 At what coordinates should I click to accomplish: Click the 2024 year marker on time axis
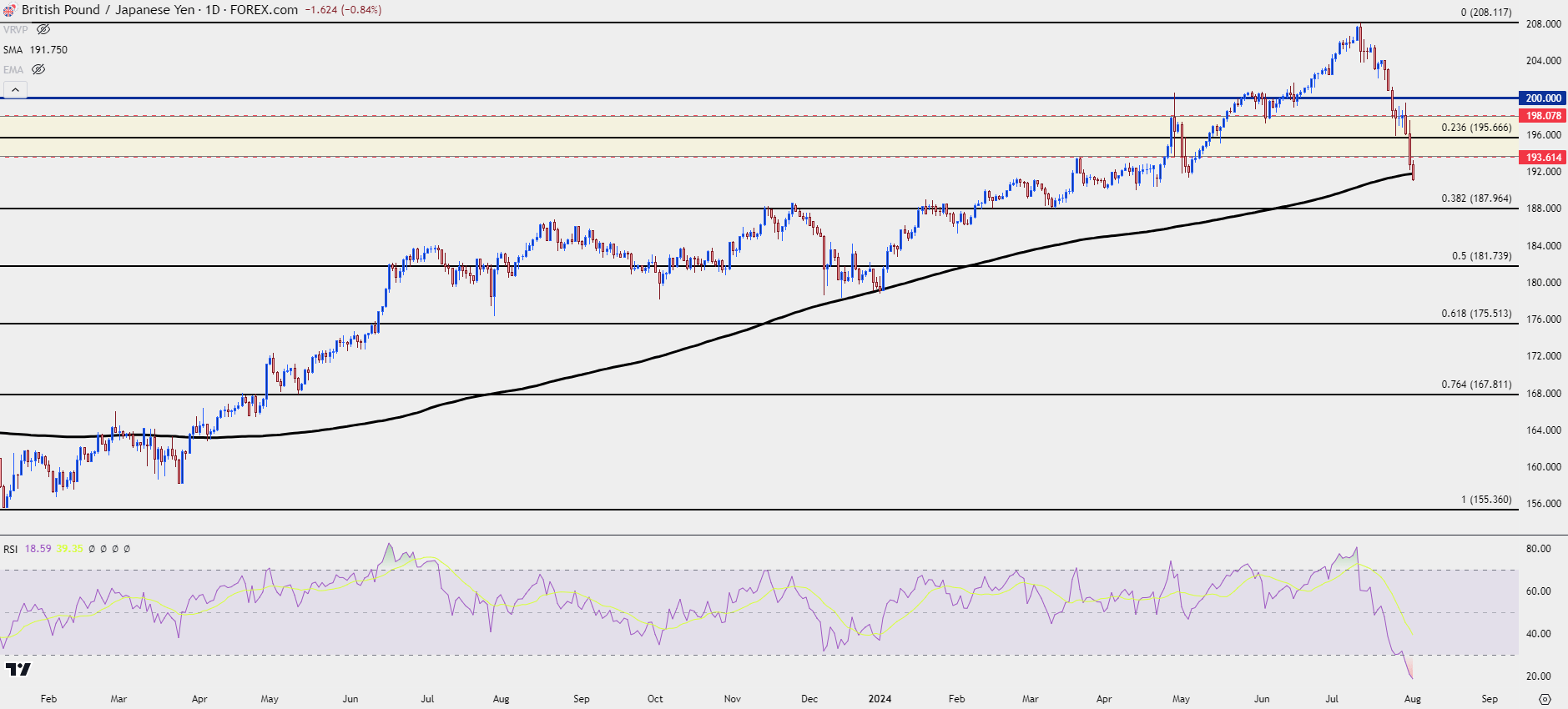pos(880,699)
